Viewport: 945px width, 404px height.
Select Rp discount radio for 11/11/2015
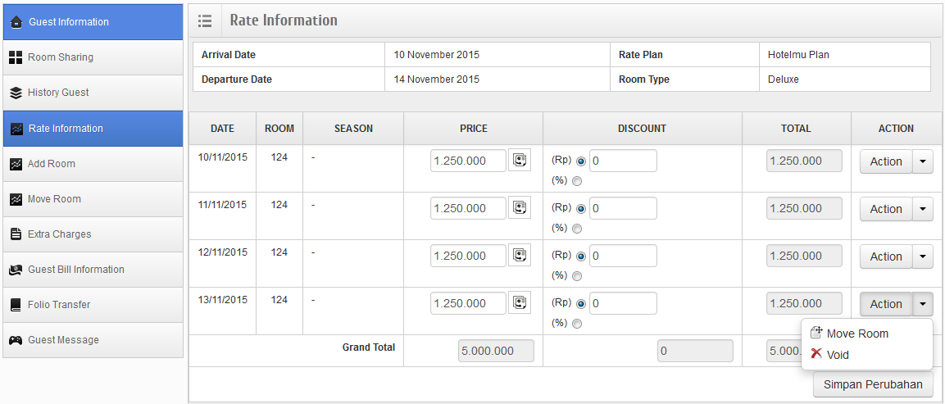[x=581, y=209]
